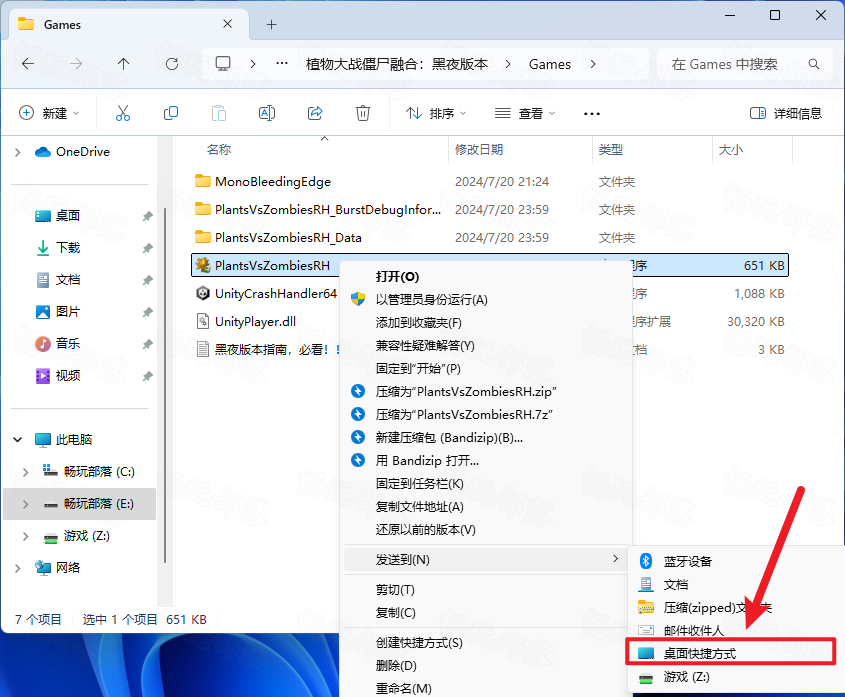Select the PlantsVsZombiesRH_BurstDebugInfor folder row
Viewport: 845px width, 697px height.
489,209
